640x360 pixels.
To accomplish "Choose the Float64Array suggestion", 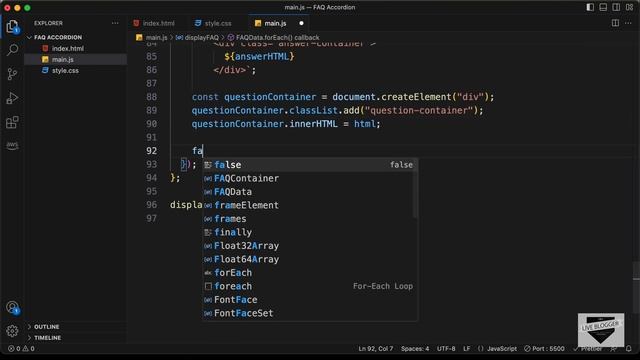I will pos(310,259).
